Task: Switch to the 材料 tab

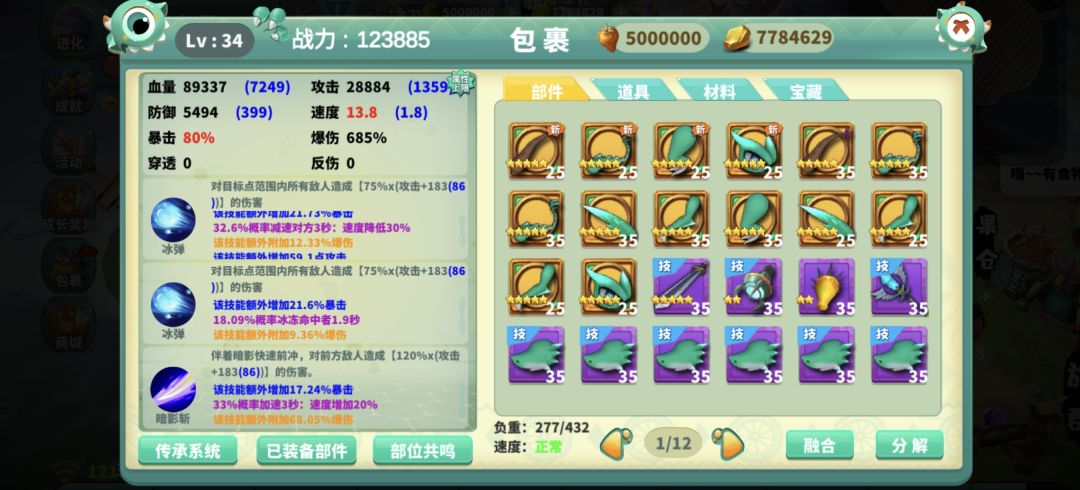Action: coord(719,90)
